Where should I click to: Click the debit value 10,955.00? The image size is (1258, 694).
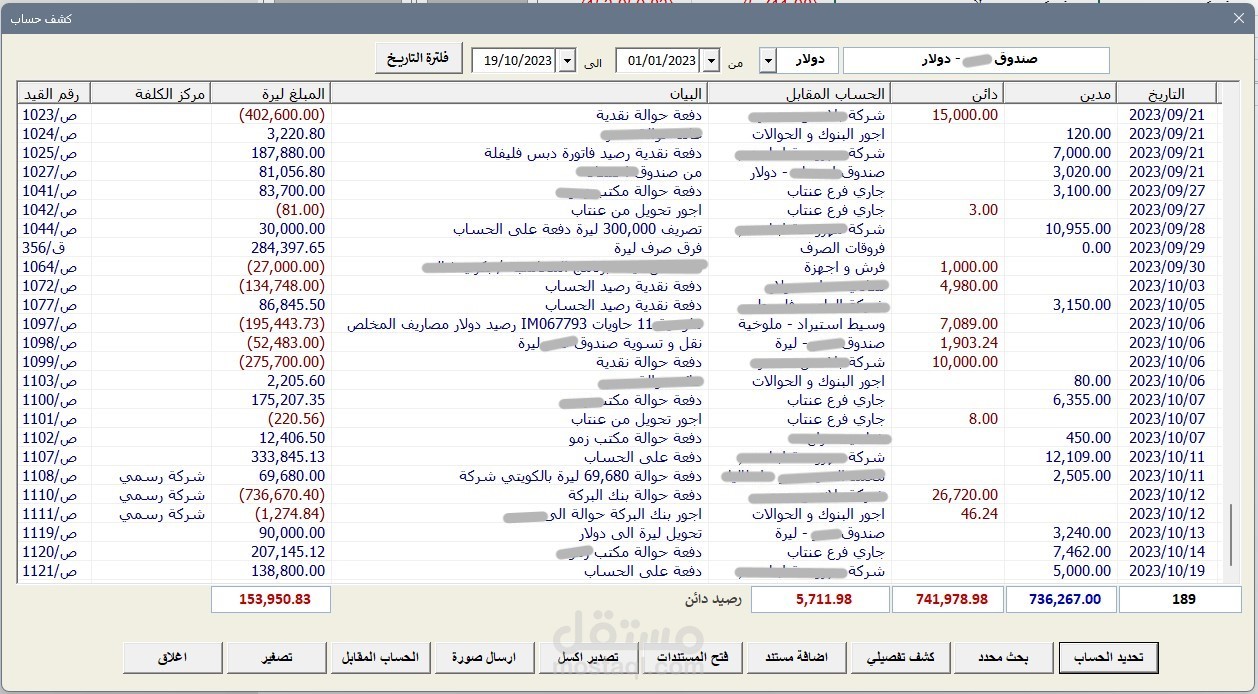tap(1078, 228)
